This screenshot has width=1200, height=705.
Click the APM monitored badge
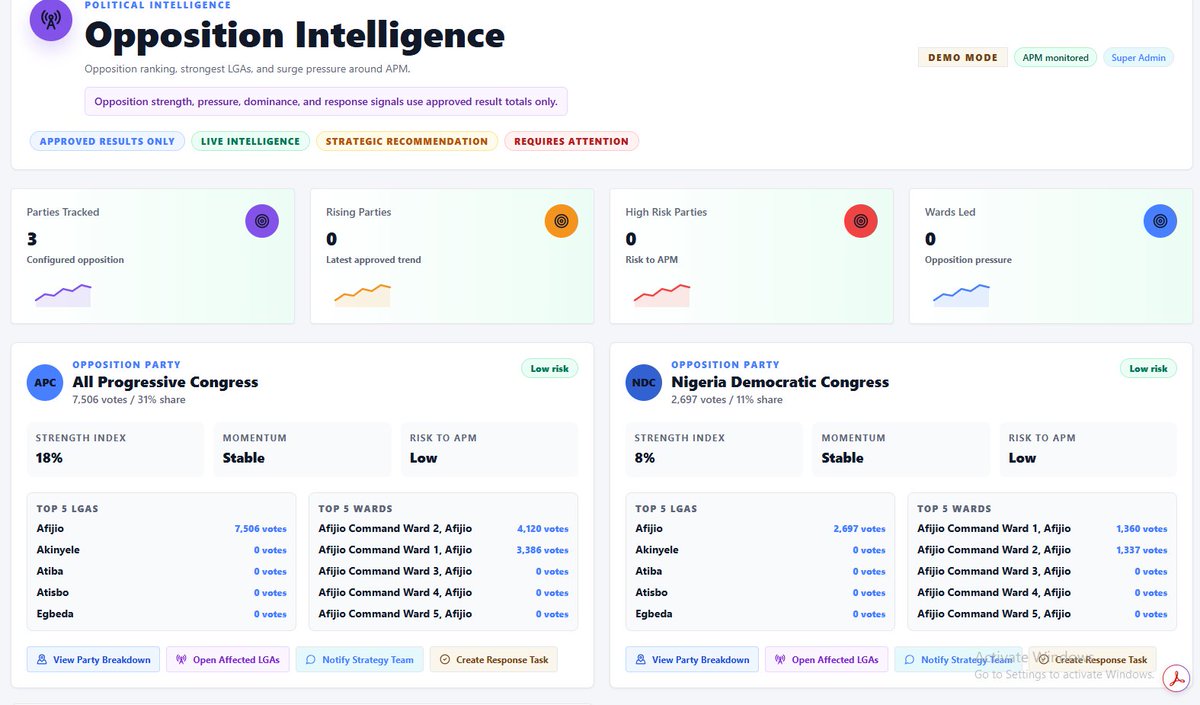[x=1055, y=57]
